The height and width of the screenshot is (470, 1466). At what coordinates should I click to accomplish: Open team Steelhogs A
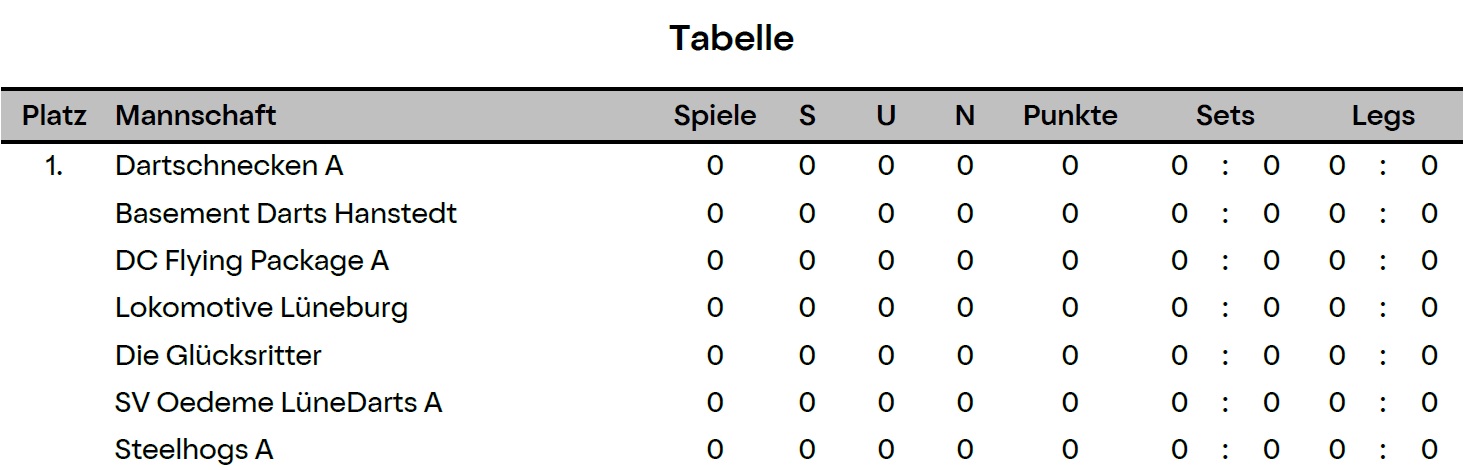[x=194, y=450]
